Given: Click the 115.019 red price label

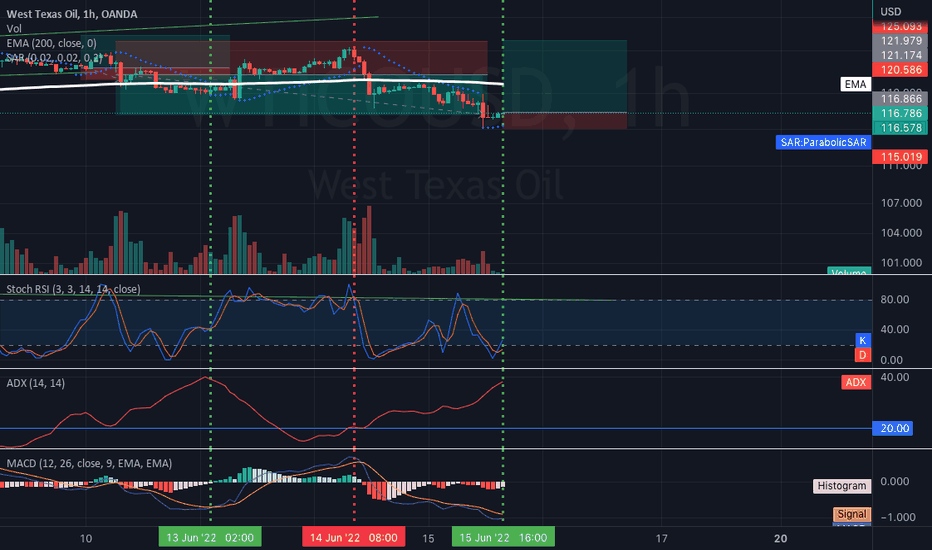Looking at the screenshot, I should click(900, 157).
